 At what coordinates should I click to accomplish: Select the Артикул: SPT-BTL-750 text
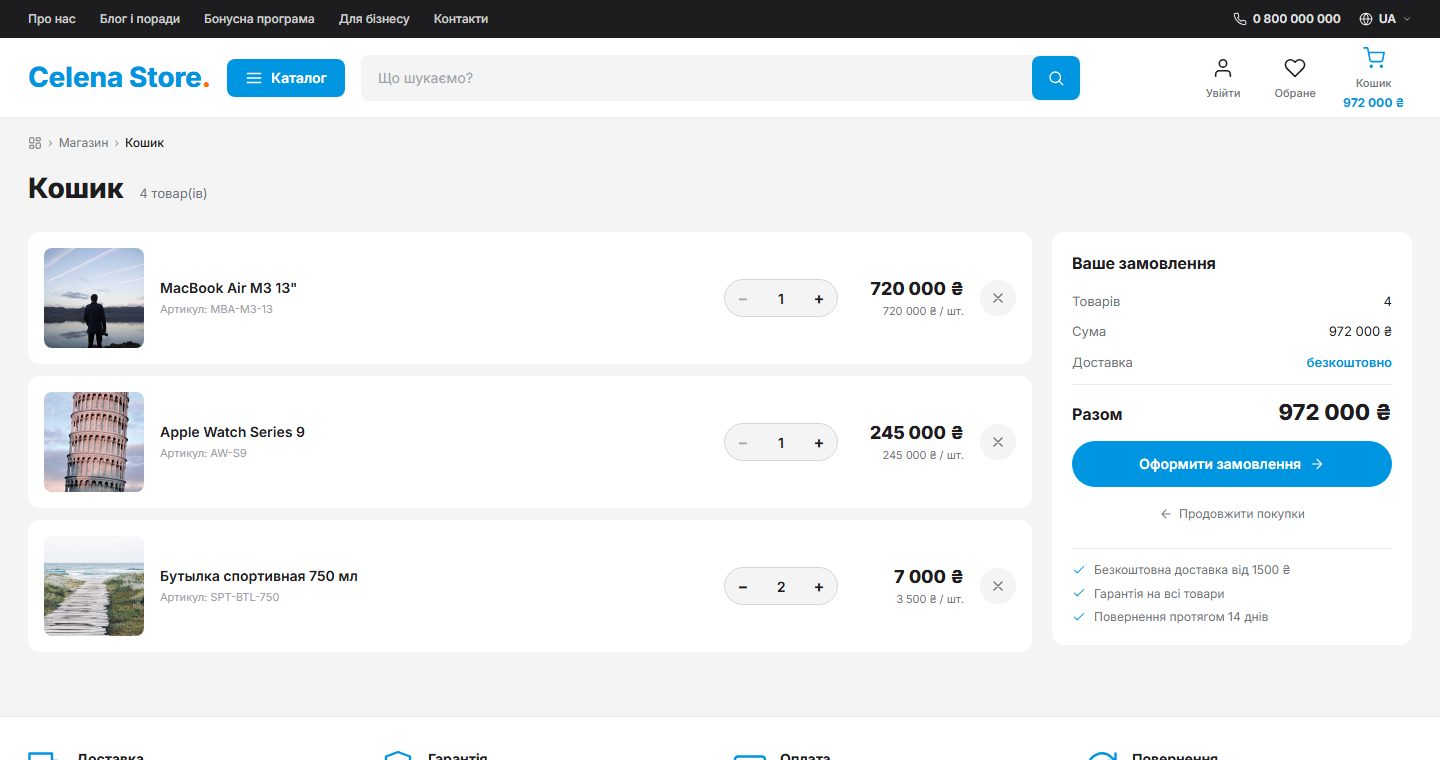pos(220,597)
